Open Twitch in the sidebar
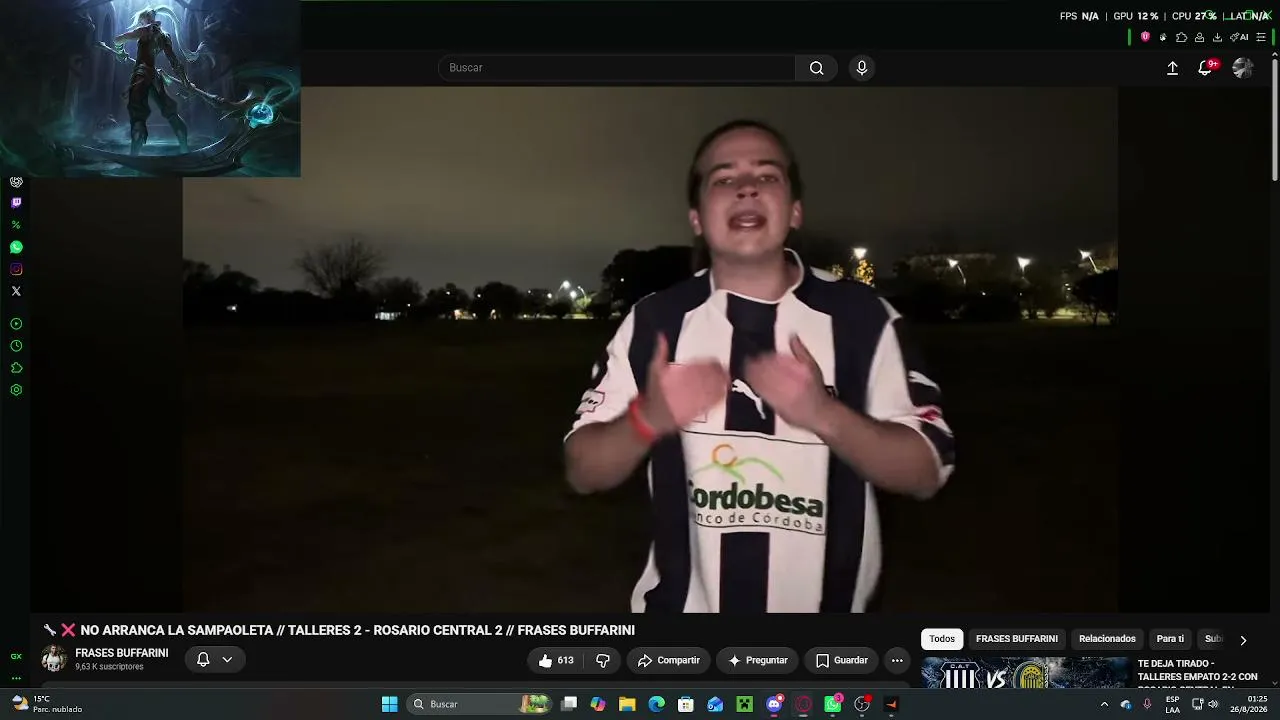Image resolution: width=1280 pixels, height=720 pixels. tap(16, 203)
